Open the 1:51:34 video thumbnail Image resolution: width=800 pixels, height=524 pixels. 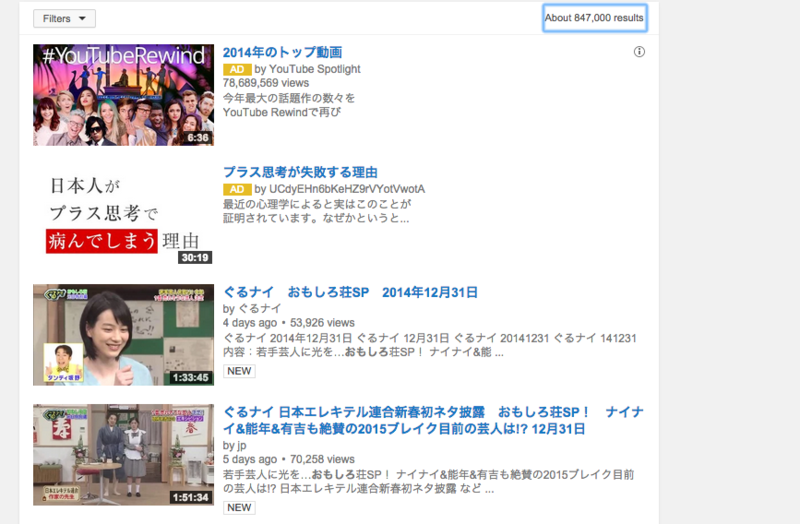point(123,455)
